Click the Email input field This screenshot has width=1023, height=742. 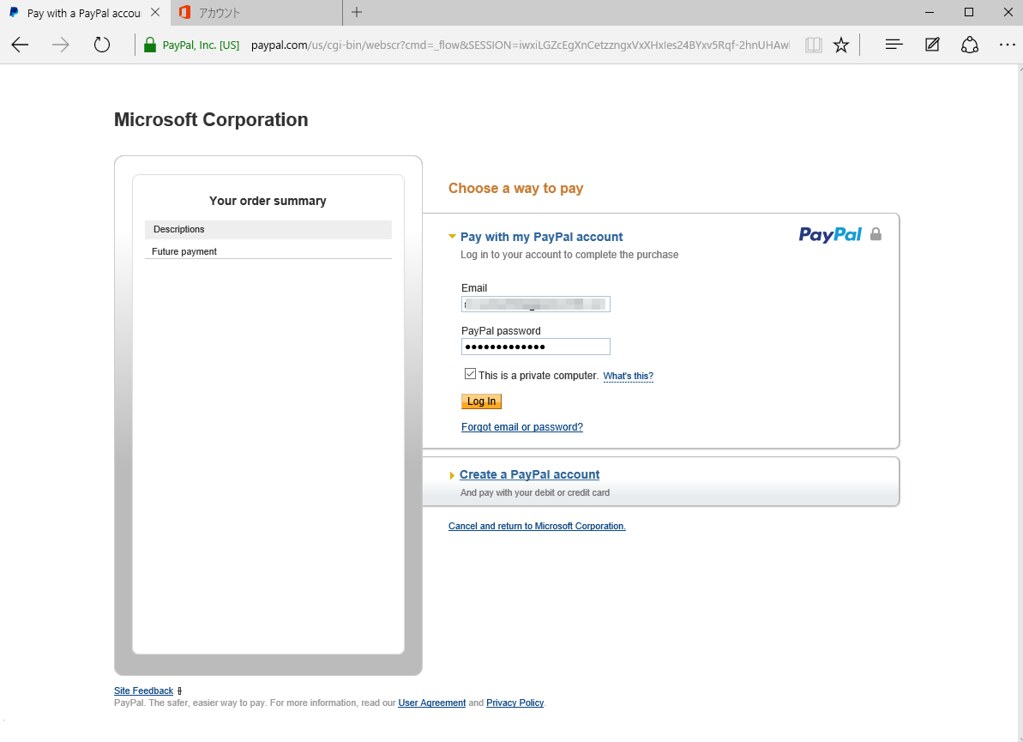[x=536, y=304]
